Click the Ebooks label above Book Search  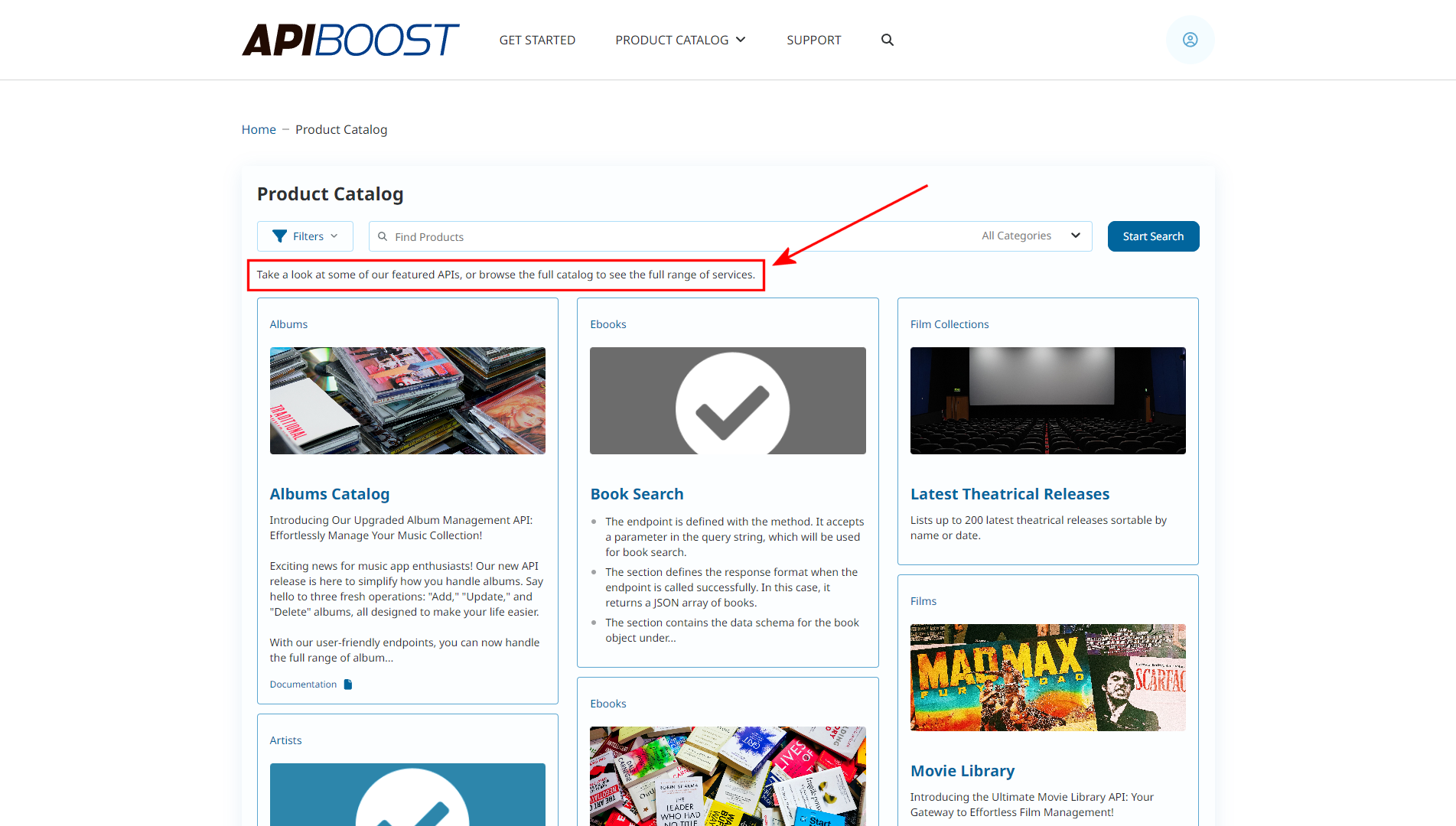(x=608, y=324)
